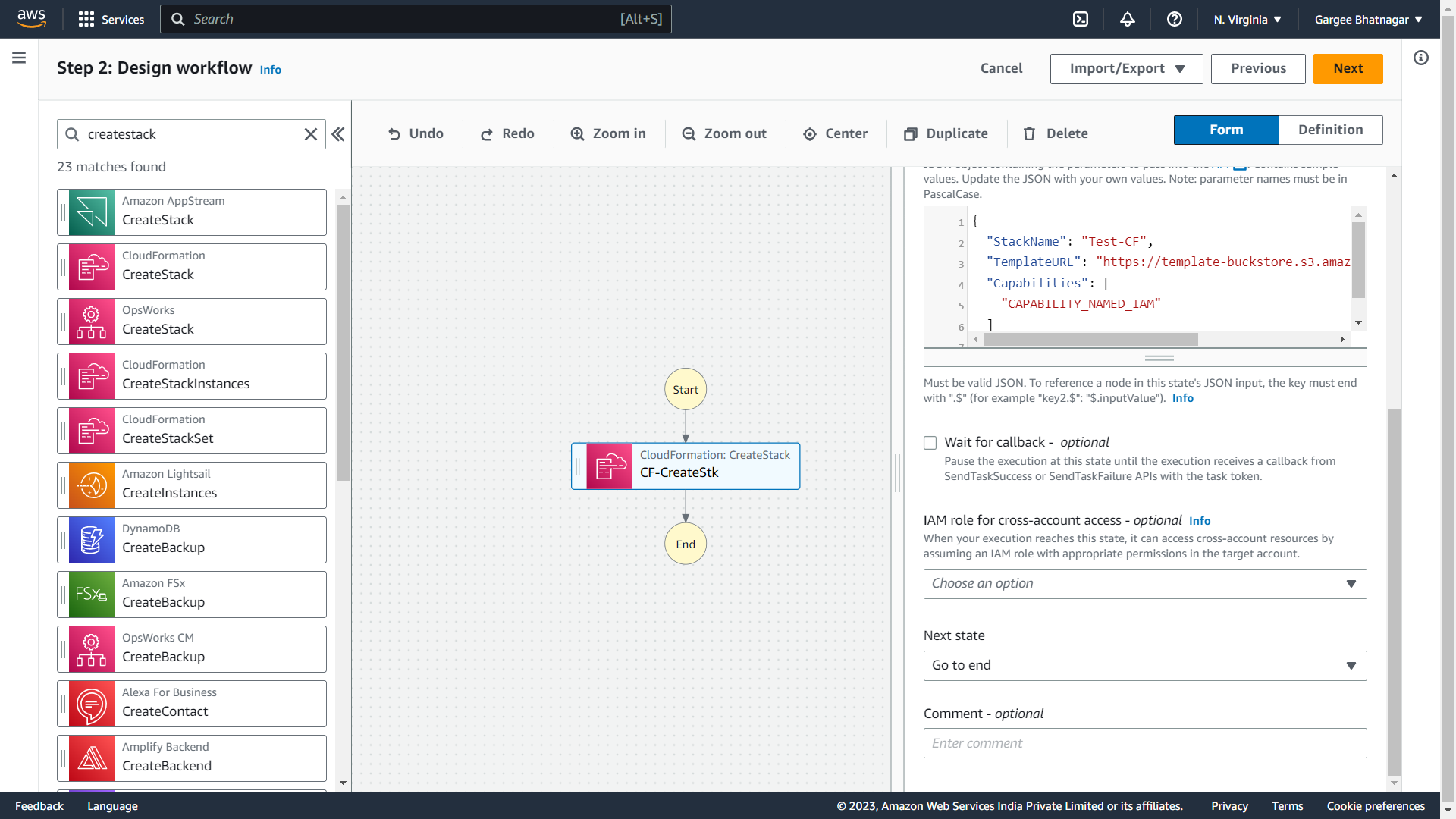Screen dimensions: 1456x819
Task: Select the OpsWorks CreateStack action icon
Action: [92, 322]
